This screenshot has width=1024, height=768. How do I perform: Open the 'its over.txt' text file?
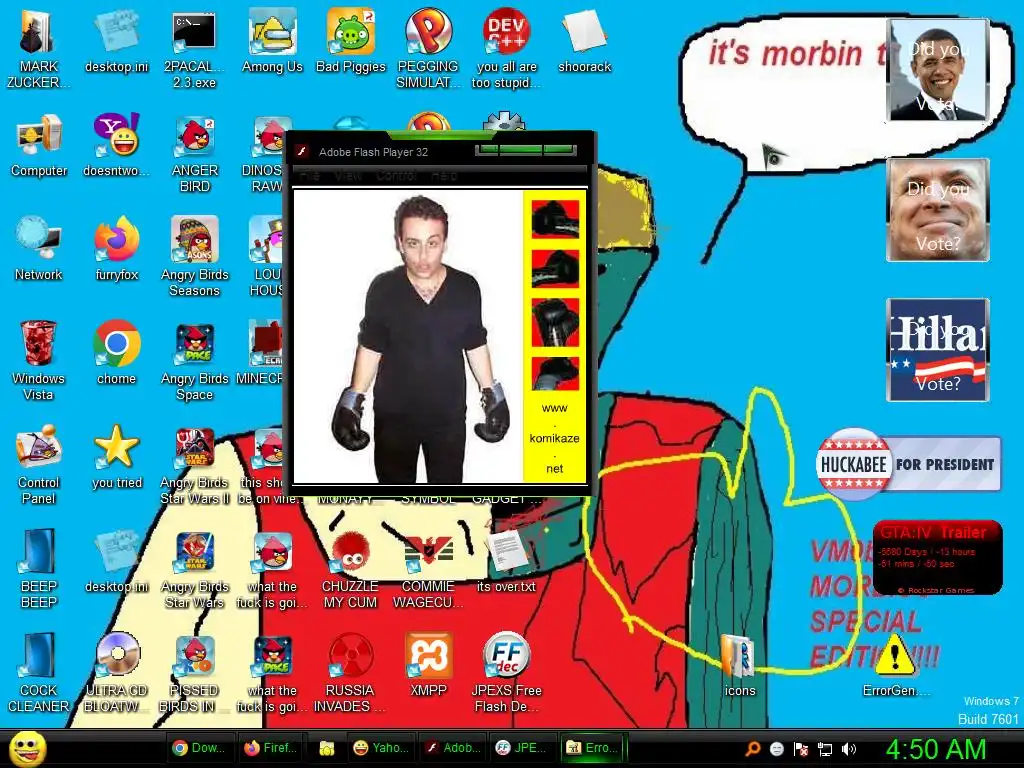pos(506,560)
